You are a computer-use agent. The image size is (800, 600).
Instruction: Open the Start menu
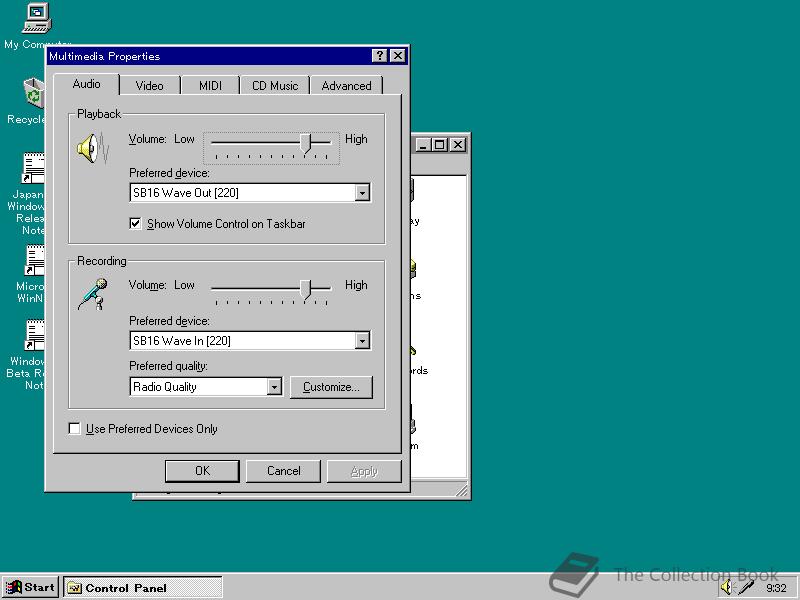tap(30, 588)
